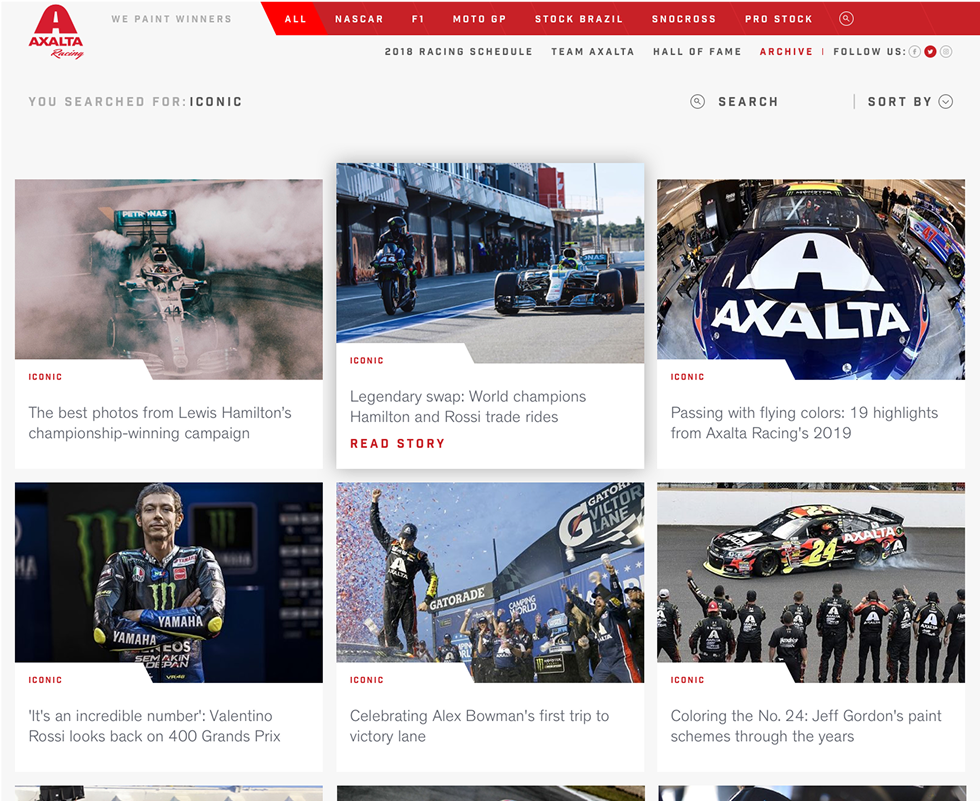
Task: Open Jeff Gordon paint schemes article title
Action: (806, 726)
